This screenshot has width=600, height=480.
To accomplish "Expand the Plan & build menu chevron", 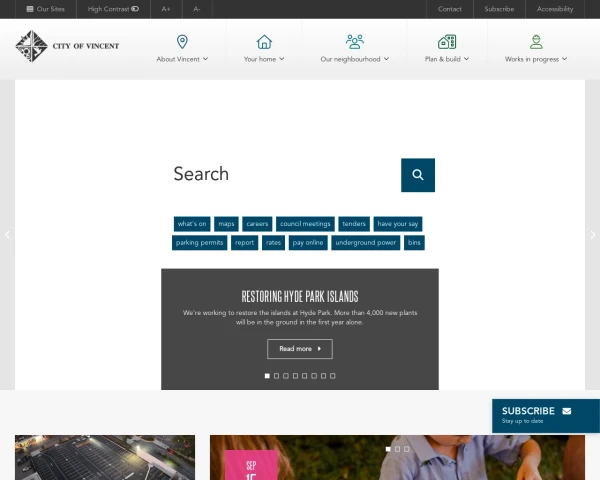I will tap(466, 59).
